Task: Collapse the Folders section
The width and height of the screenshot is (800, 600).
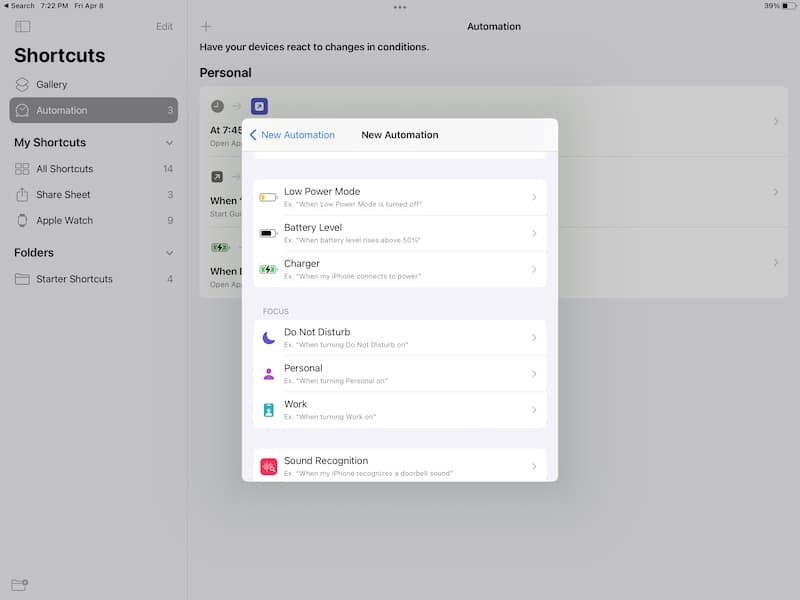Action: coord(169,253)
